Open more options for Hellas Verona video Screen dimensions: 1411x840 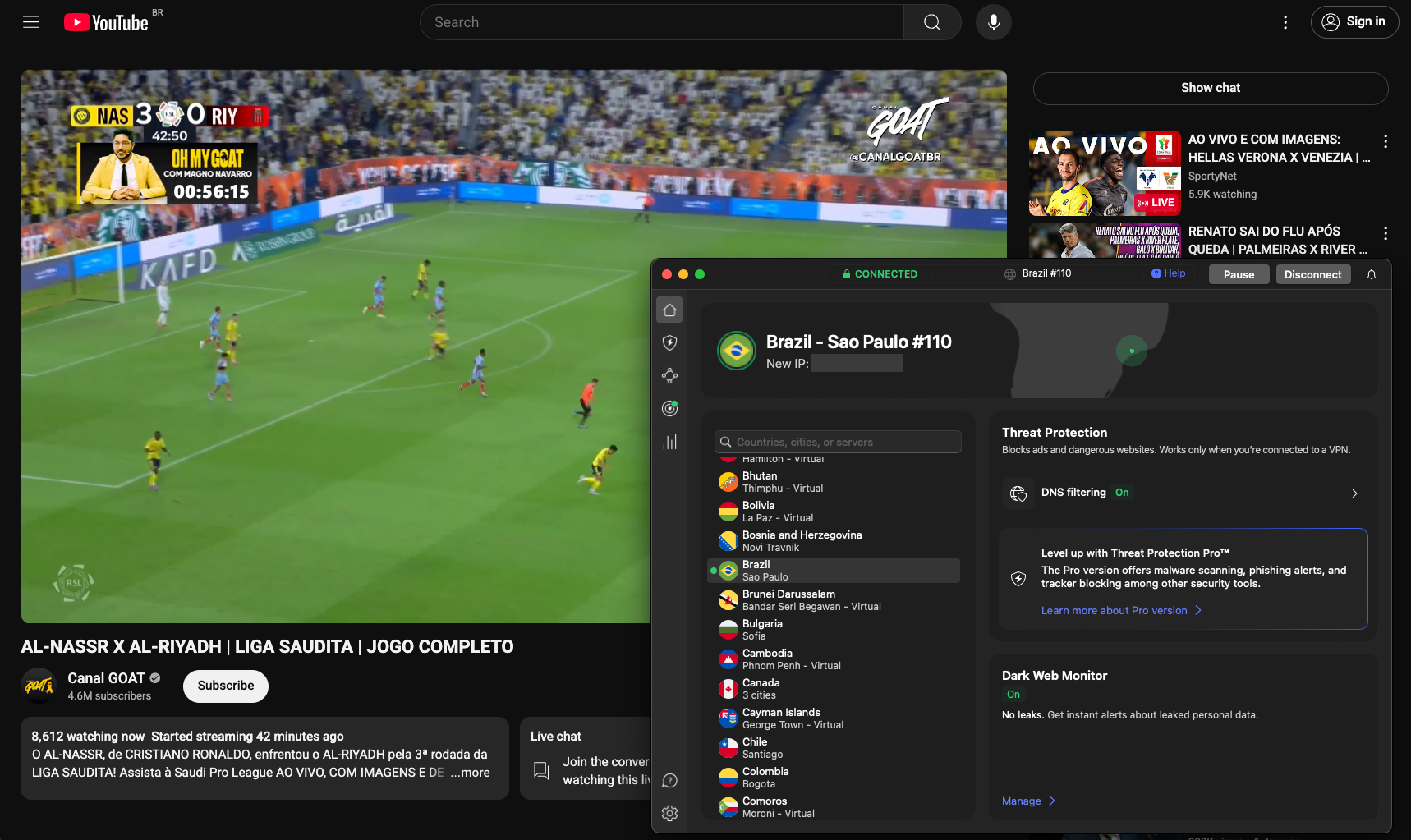click(x=1386, y=141)
